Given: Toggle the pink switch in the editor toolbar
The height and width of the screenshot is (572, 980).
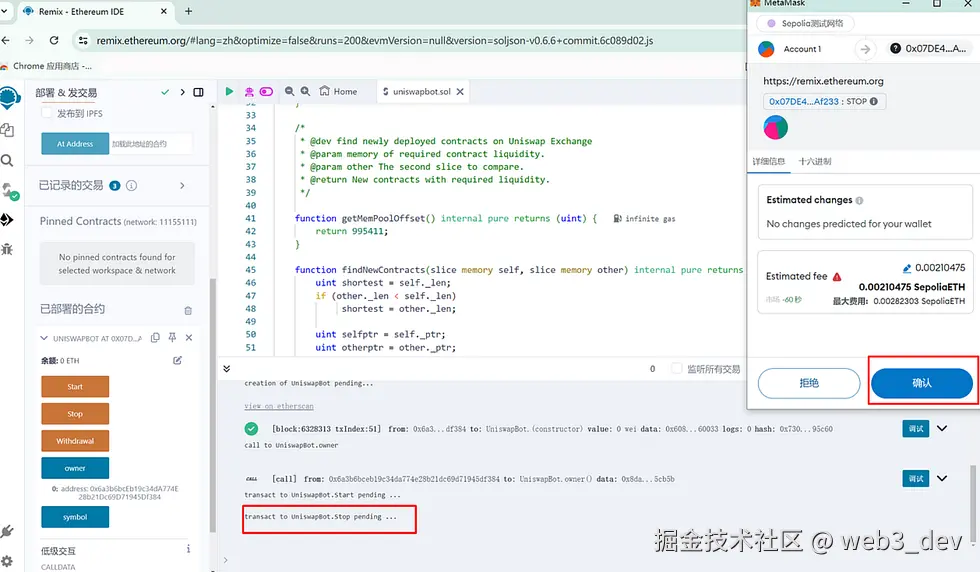Looking at the screenshot, I should [x=266, y=91].
